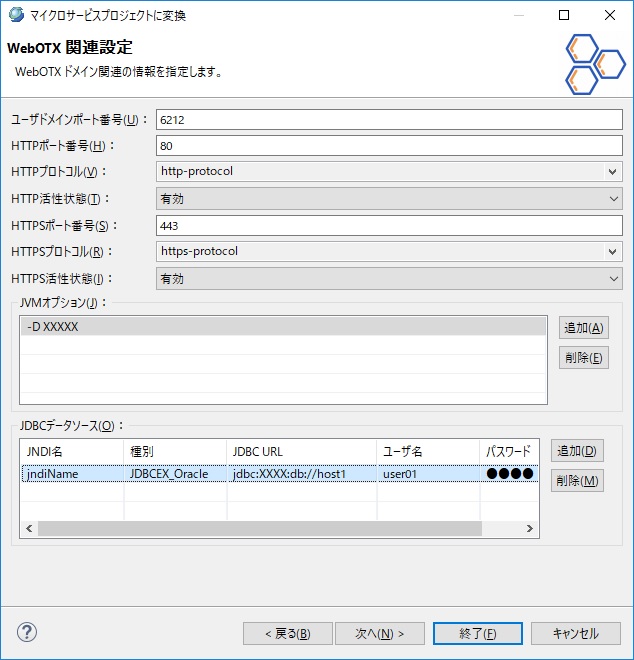Click the help question mark icon
Viewport: 634px width, 660px height.
click(x=27, y=632)
